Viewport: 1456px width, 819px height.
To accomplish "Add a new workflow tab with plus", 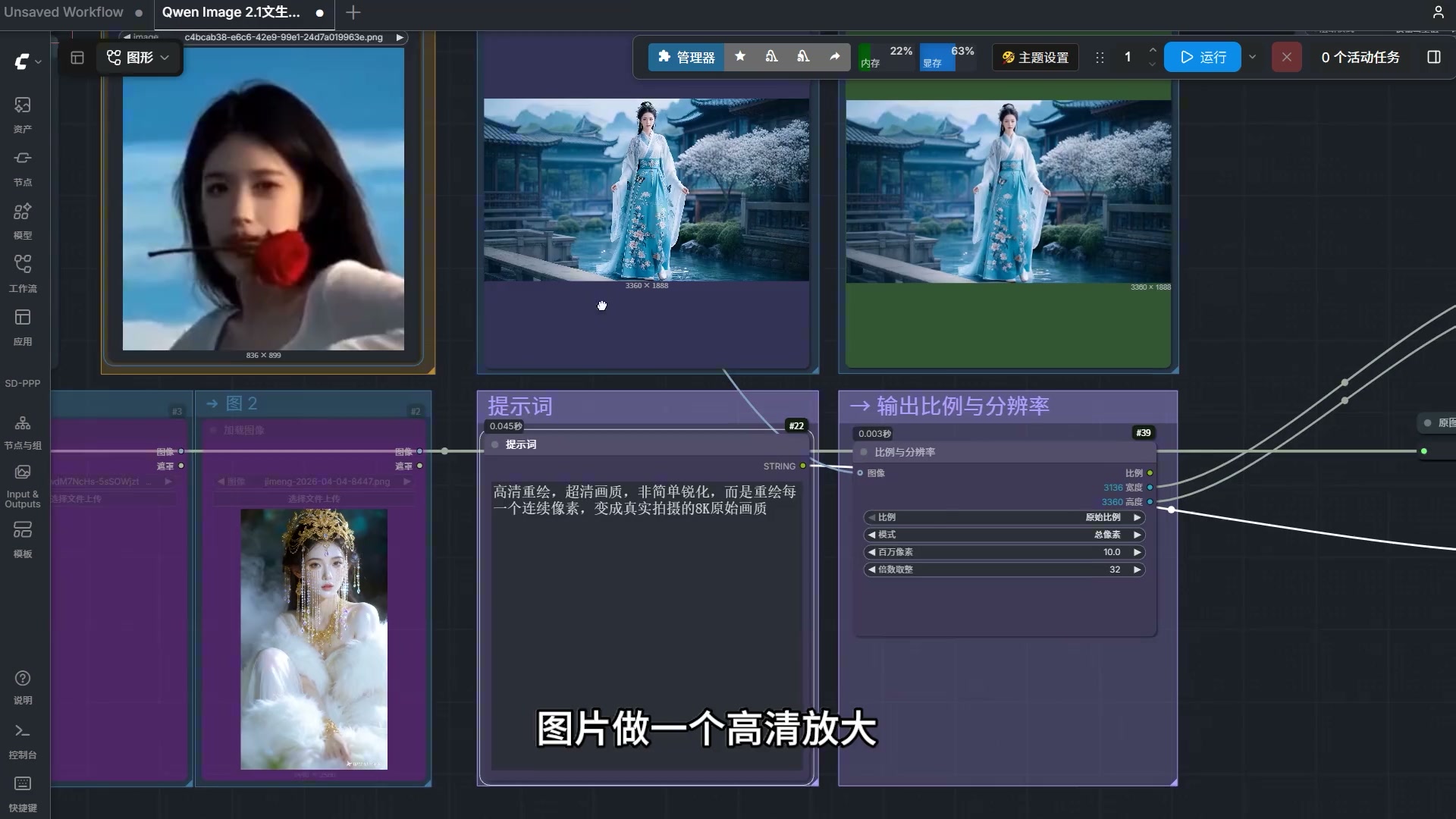I will (353, 13).
